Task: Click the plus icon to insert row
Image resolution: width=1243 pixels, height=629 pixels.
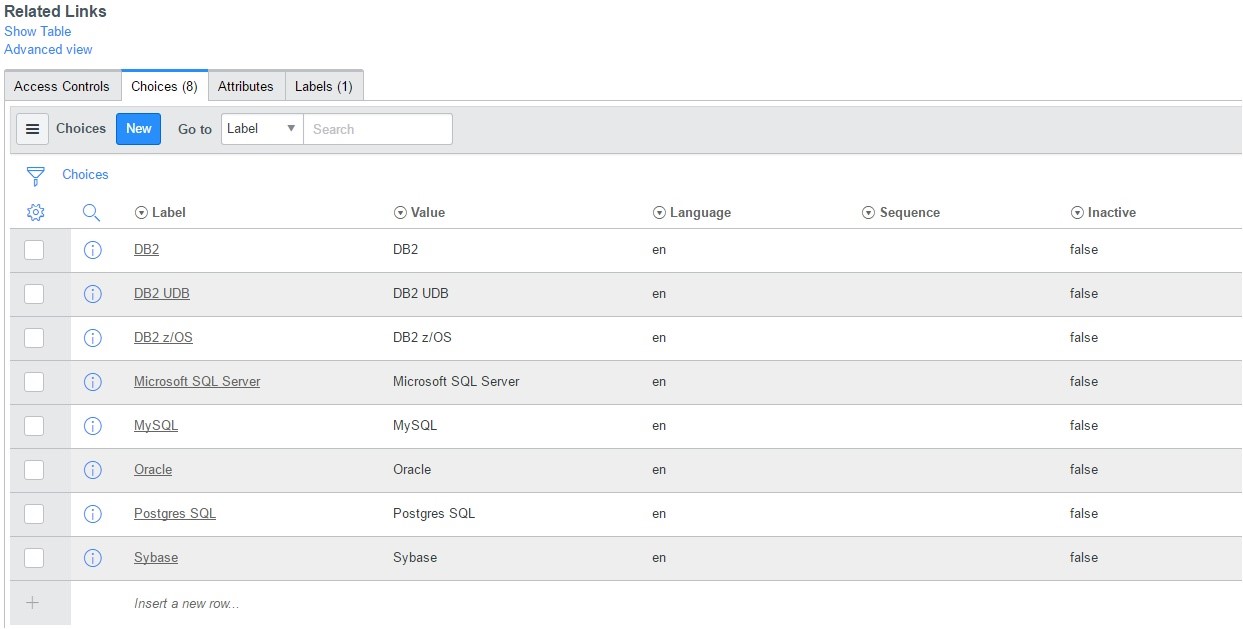Action: click(33, 603)
